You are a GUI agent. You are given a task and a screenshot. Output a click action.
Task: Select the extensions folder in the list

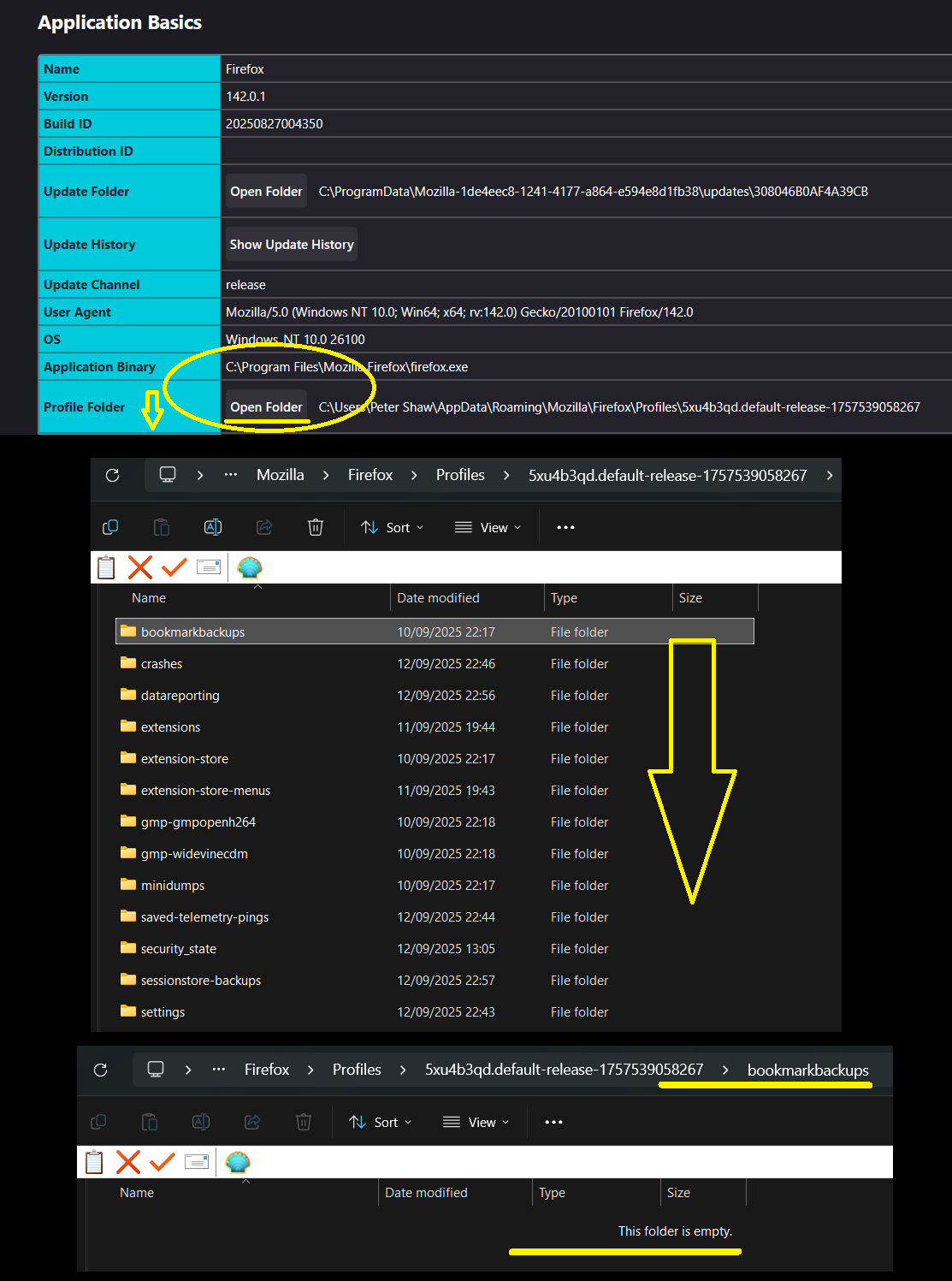pos(170,727)
